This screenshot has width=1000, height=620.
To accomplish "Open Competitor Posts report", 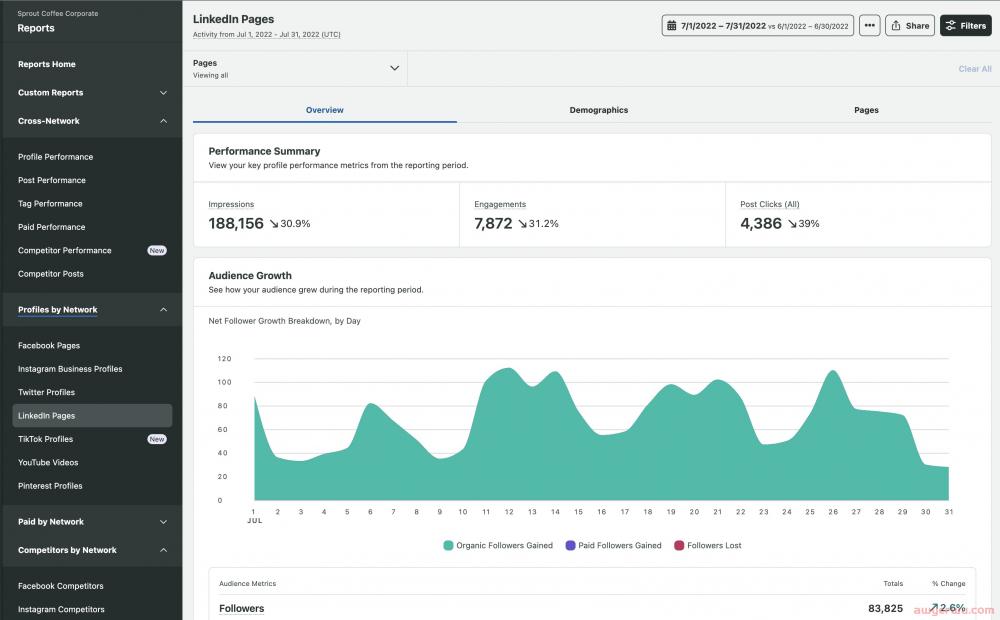I will [51, 274].
